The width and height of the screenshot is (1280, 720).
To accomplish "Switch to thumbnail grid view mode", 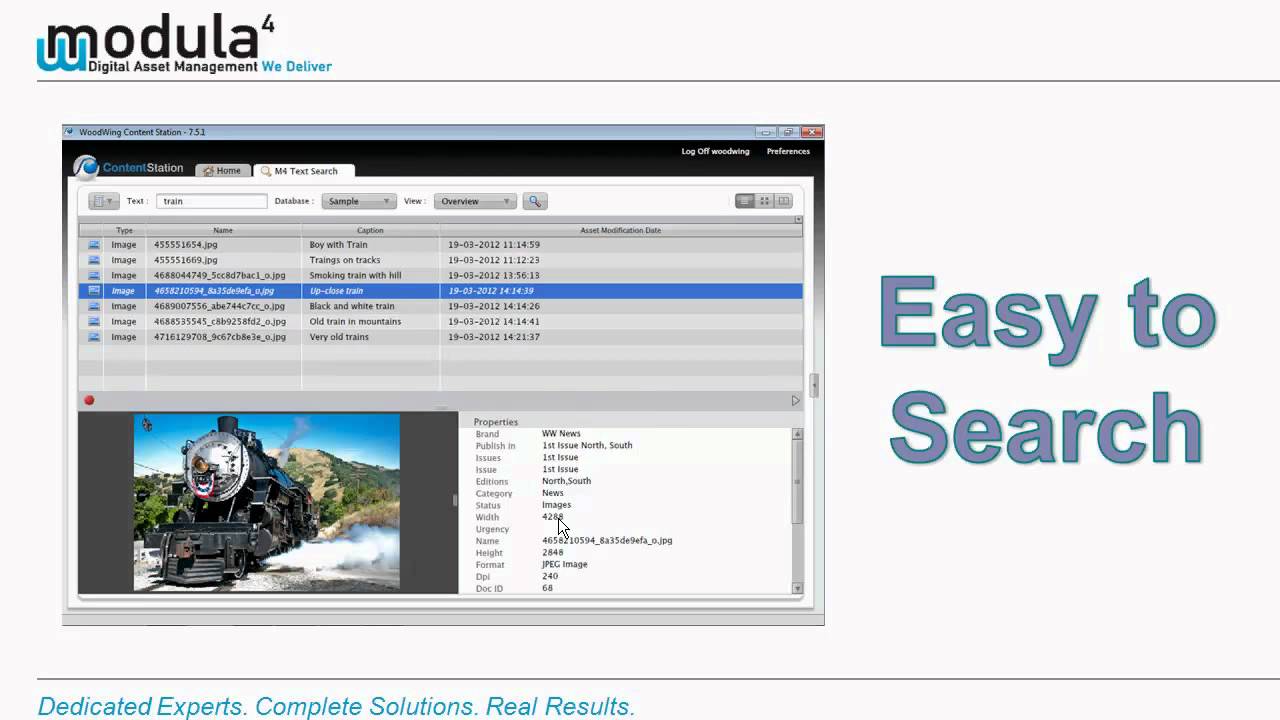I will [765, 201].
